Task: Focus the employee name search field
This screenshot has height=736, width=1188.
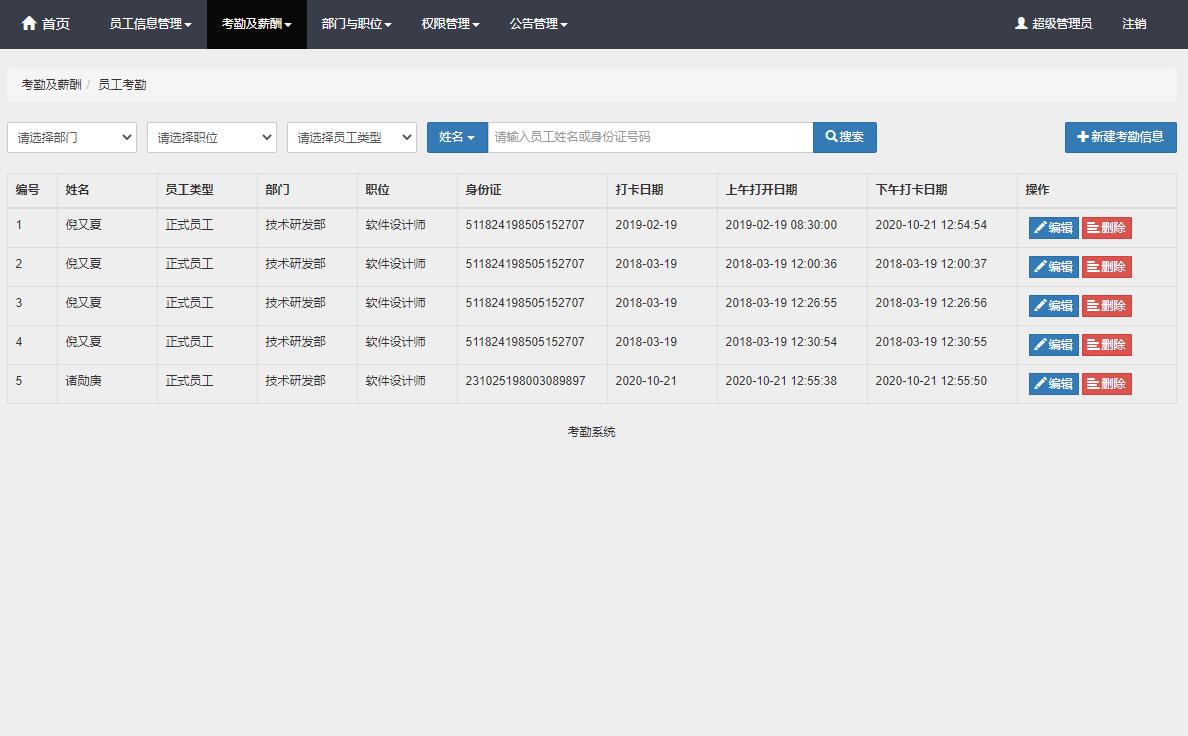Action: (x=650, y=137)
